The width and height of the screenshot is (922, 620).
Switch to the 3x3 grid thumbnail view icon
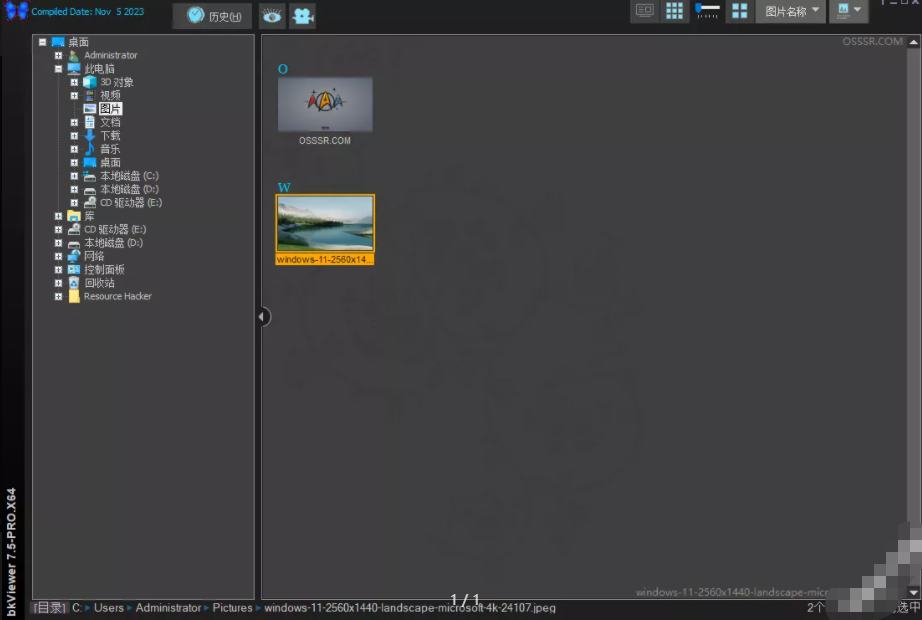pos(674,11)
